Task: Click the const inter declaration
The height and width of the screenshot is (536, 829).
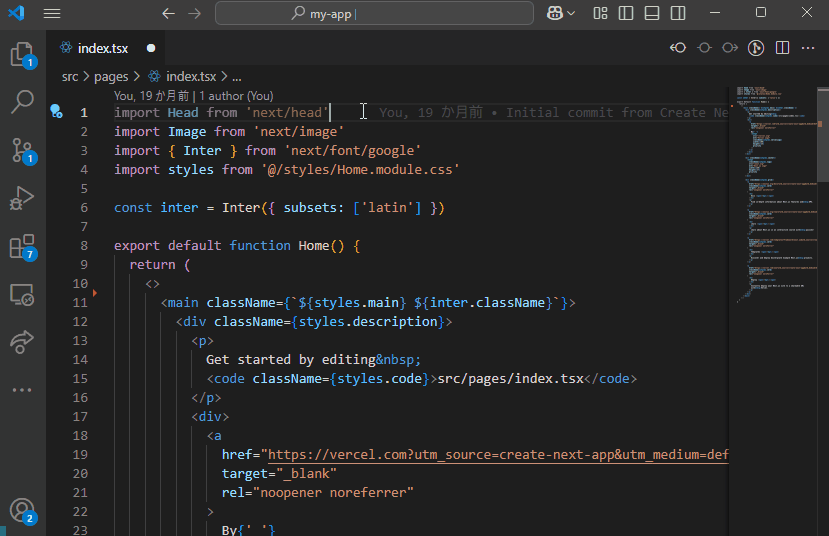Action: (156, 208)
